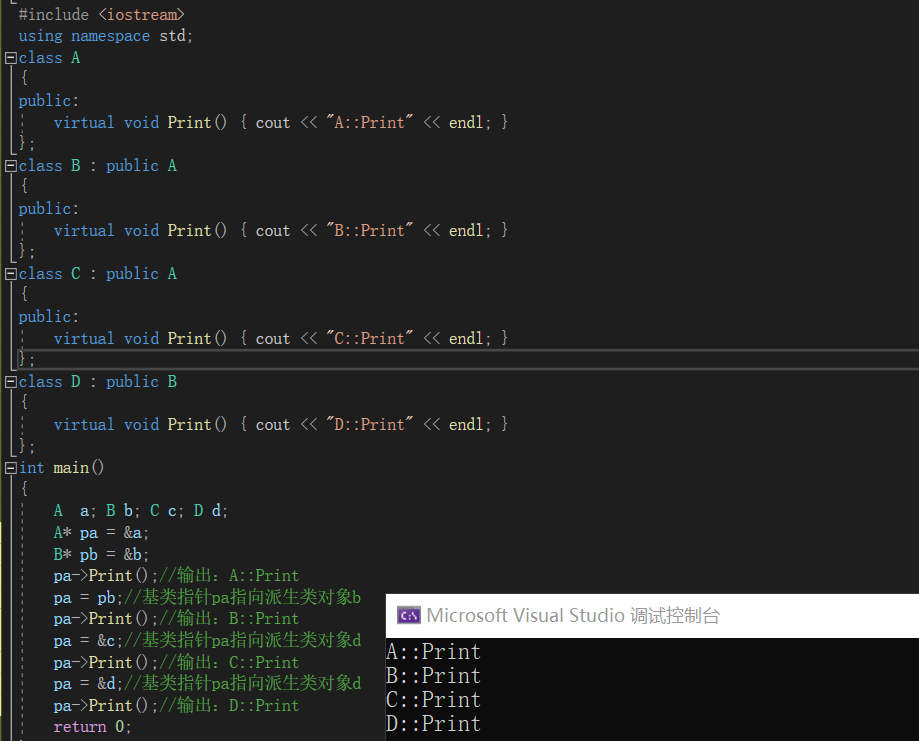Click the A a; B b; declaration line
919x741 pixels.
140,511
